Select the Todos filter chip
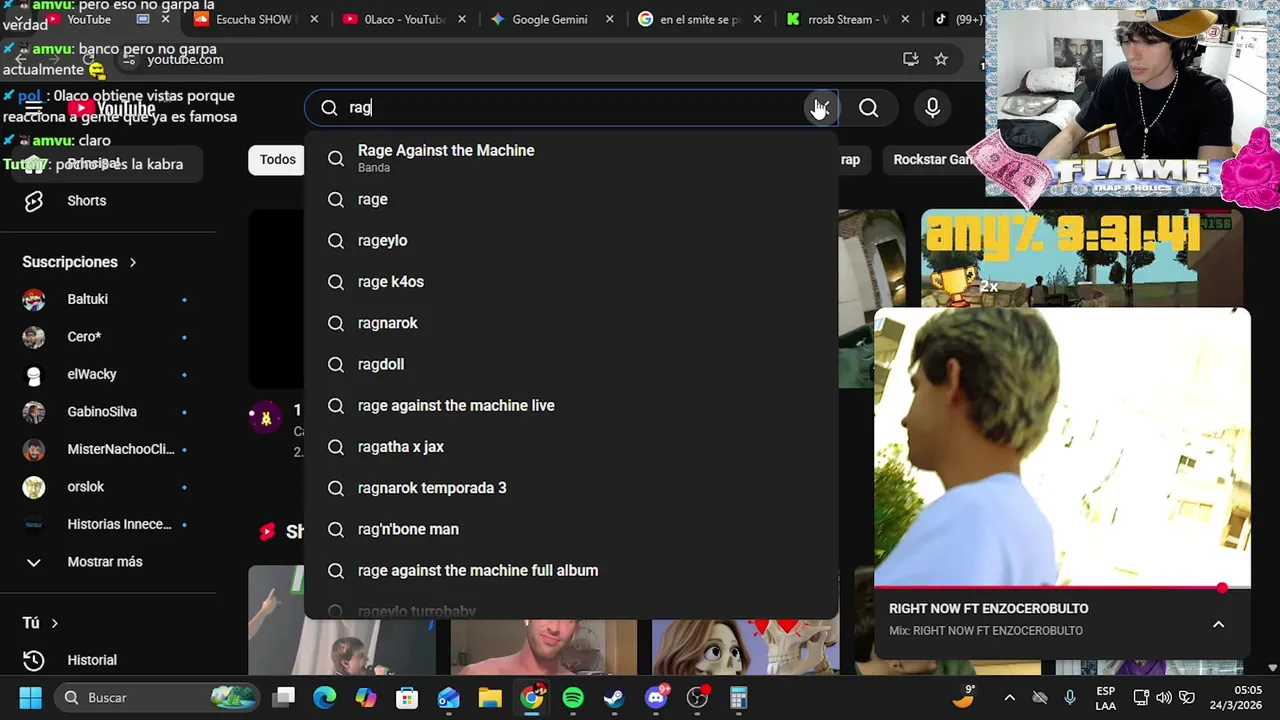This screenshot has height=720, width=1280. click(278, 159)
